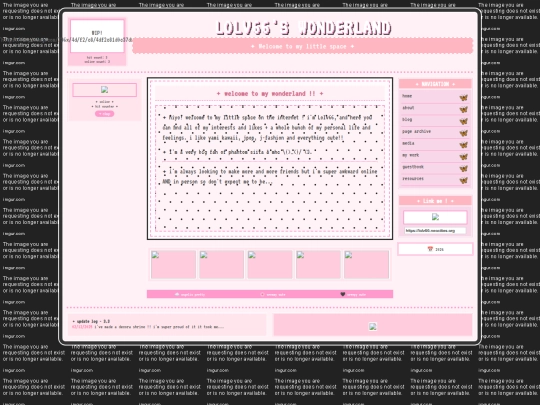Open the fourth thumbnail in the image row
The image size is (540, 405).
pos(318,264)
